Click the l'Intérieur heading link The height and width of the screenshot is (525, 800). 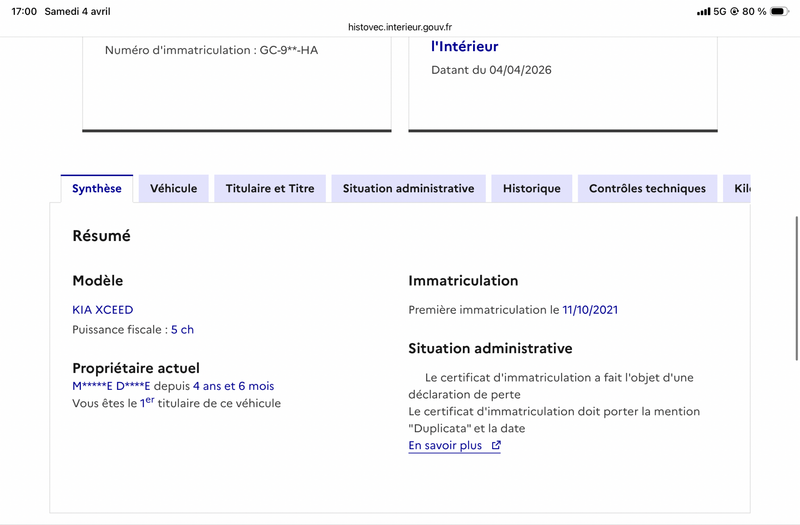464,46
